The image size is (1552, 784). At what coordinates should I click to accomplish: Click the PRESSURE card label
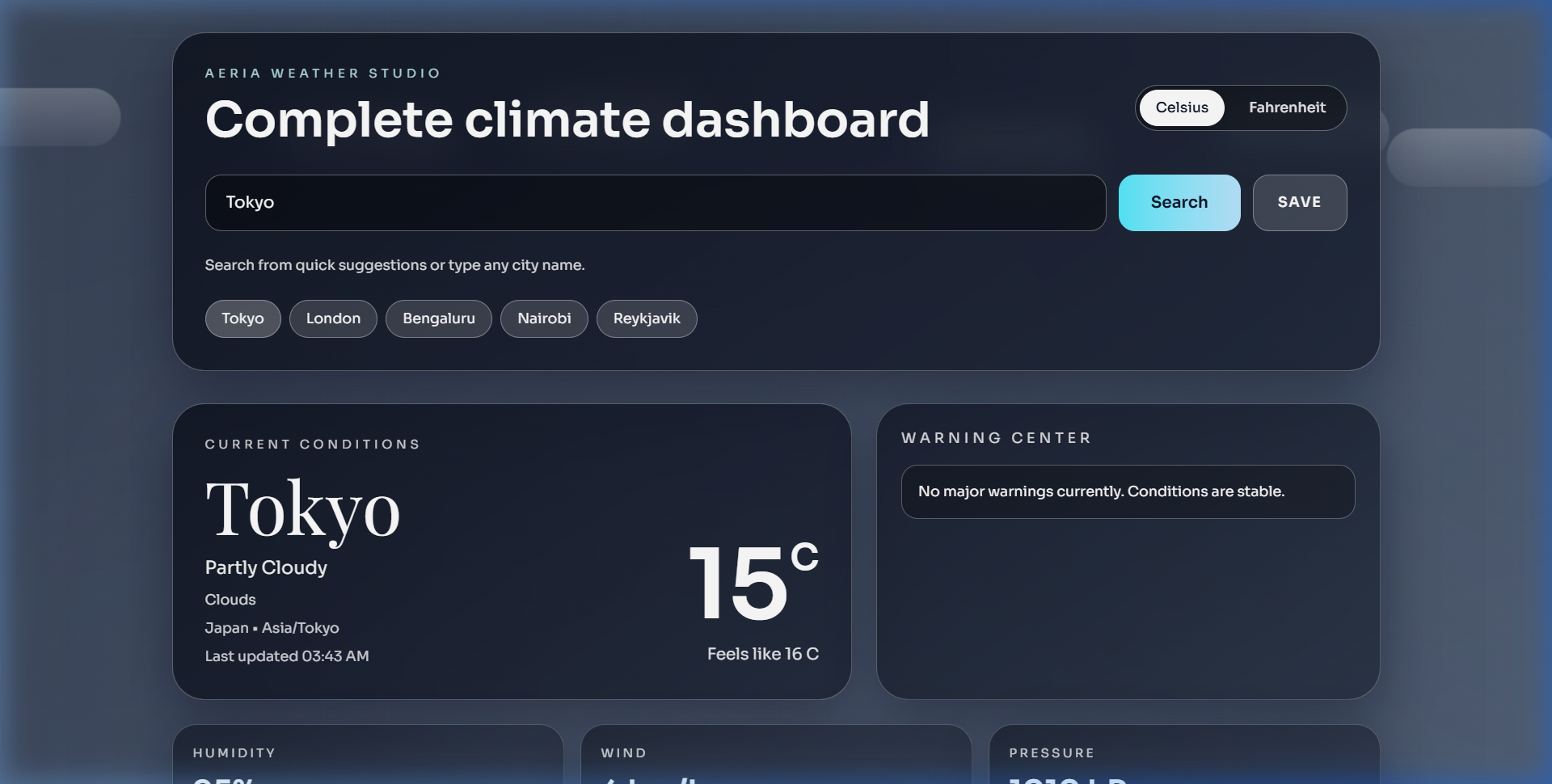click(1052, 753)
